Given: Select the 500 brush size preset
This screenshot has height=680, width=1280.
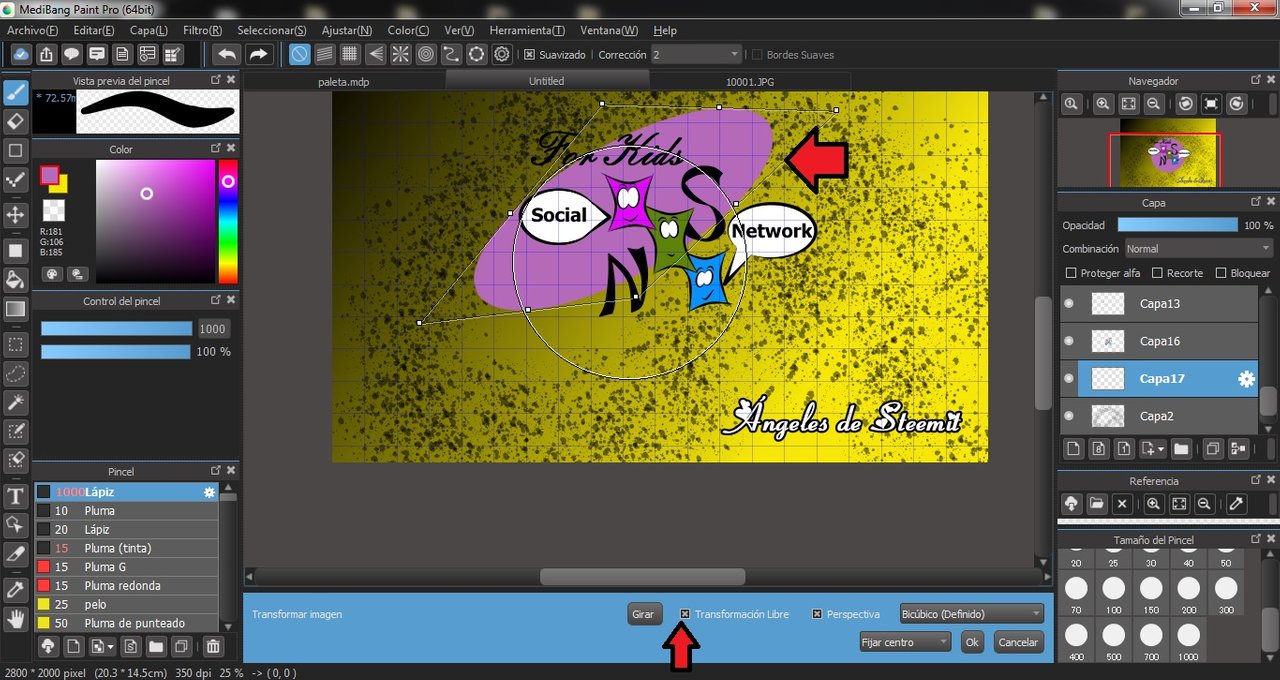Looking at the screenshot, I should click(x=1114, y=640).
